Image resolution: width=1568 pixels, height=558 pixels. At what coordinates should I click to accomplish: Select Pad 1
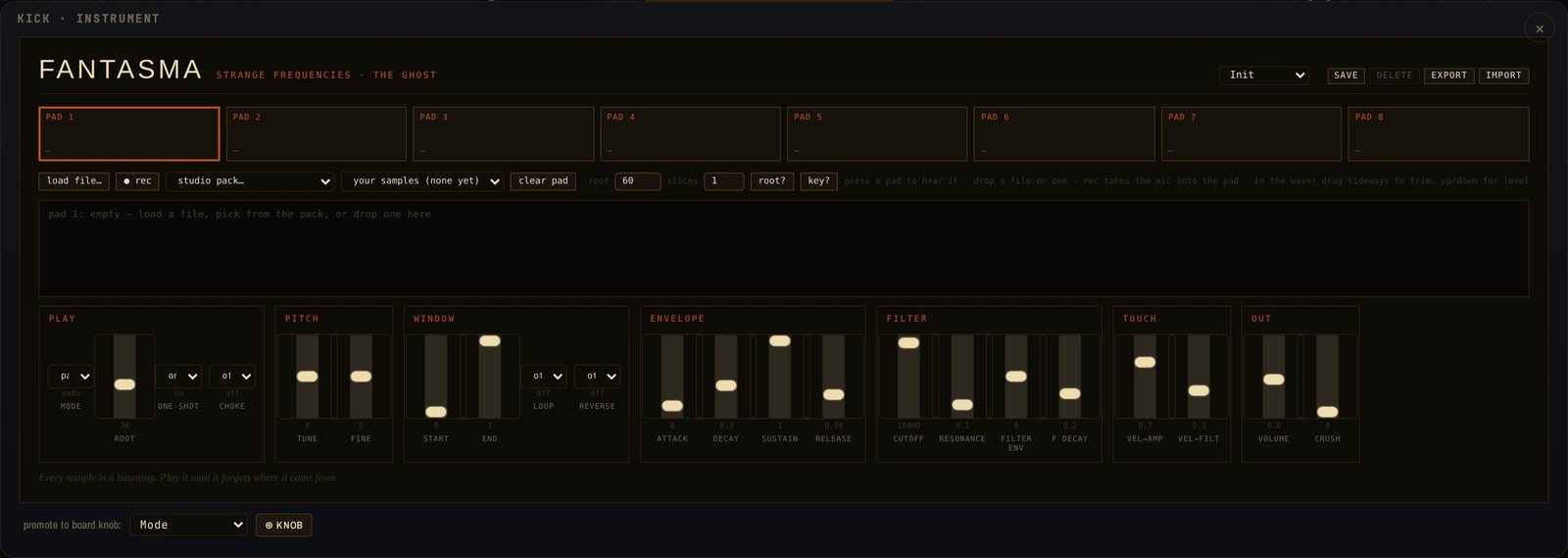pos(129,133)
